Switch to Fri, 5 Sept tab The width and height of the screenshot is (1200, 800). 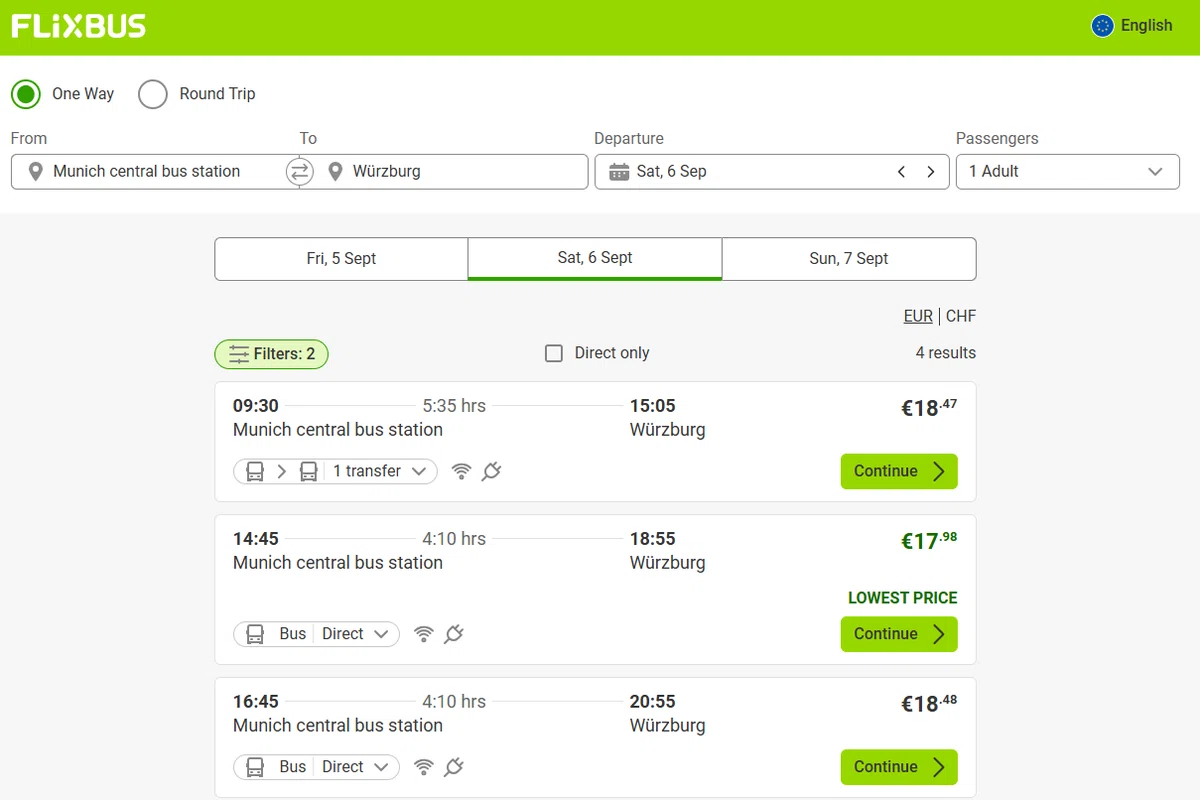point(341,259)
